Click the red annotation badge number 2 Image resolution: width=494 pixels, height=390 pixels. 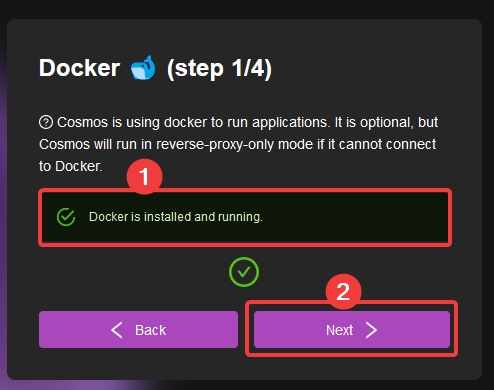pyautogui.click(x=343, y=292)
